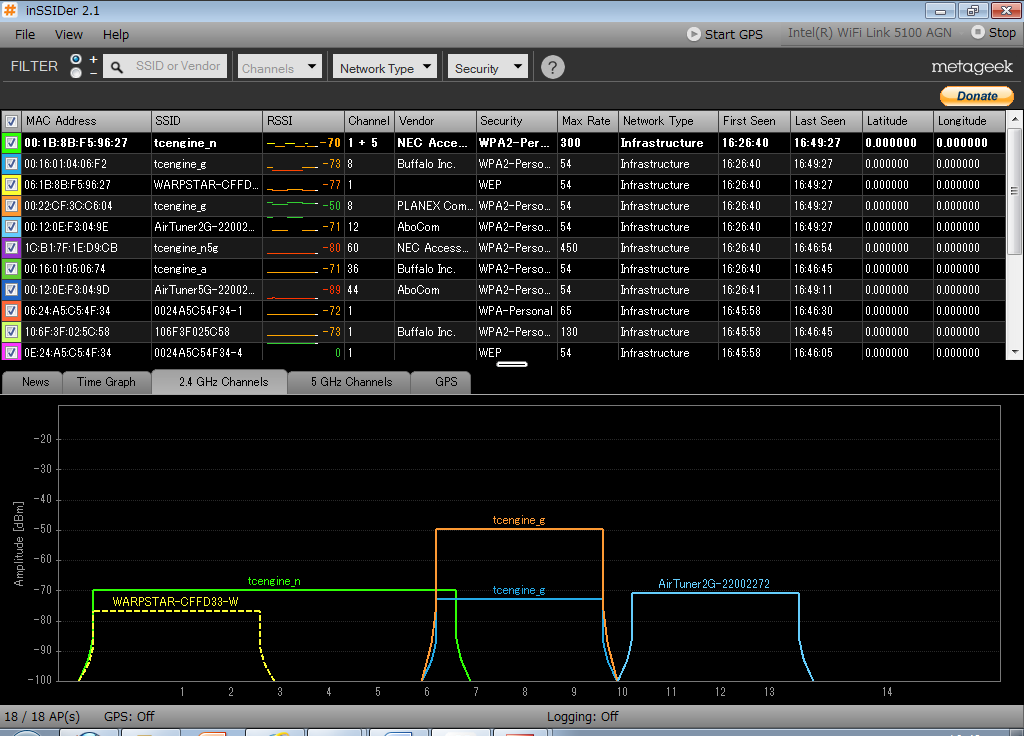The height and width of the screenshot is (736, 1024).
Task: Click the 'Logging: Off' status bar entry
Action: point(583,716)
